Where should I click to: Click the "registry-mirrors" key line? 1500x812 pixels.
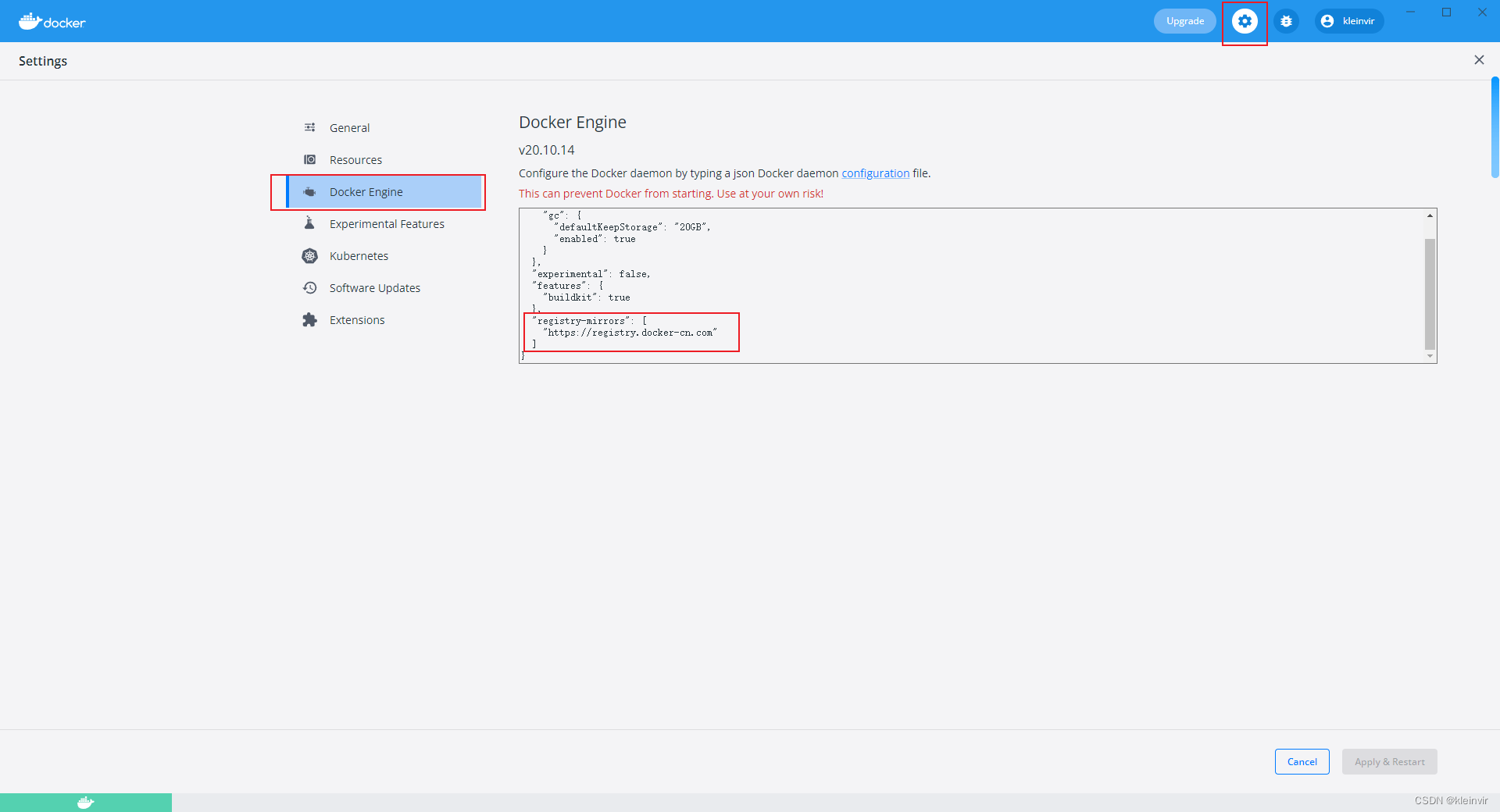(589, 321)
